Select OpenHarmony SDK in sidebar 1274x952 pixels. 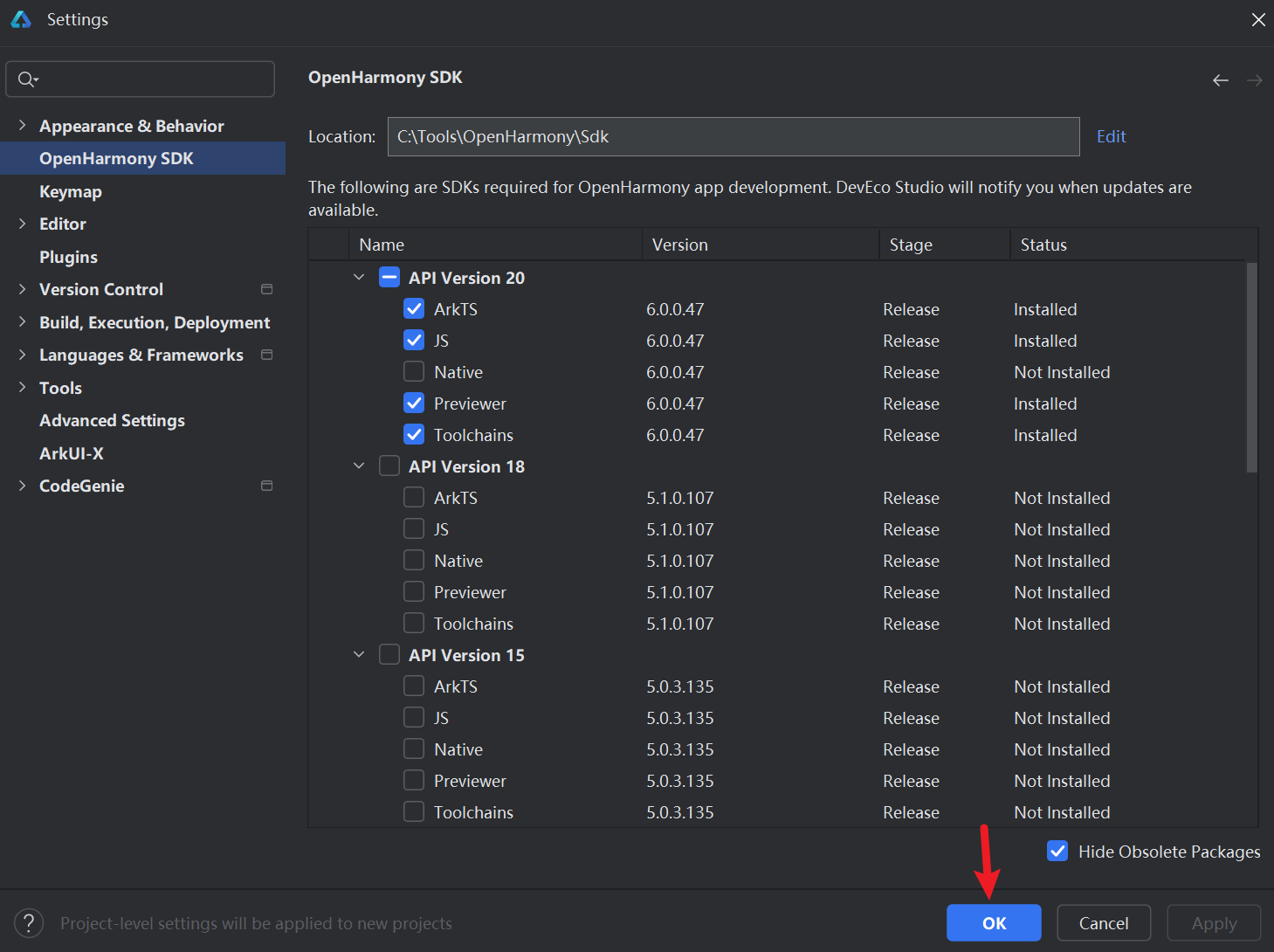pyautogui.click(x=142, y=158)
